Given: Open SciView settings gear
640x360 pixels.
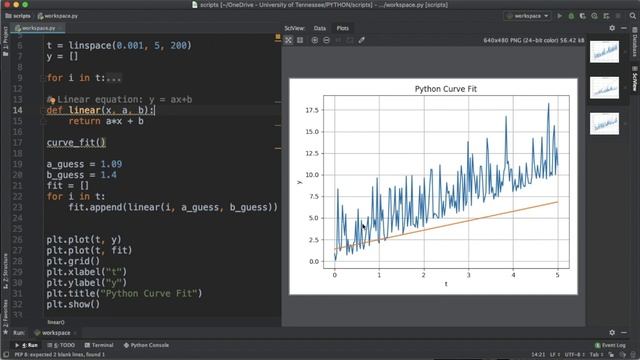Looking at the screenshot, I should point(612,28).
